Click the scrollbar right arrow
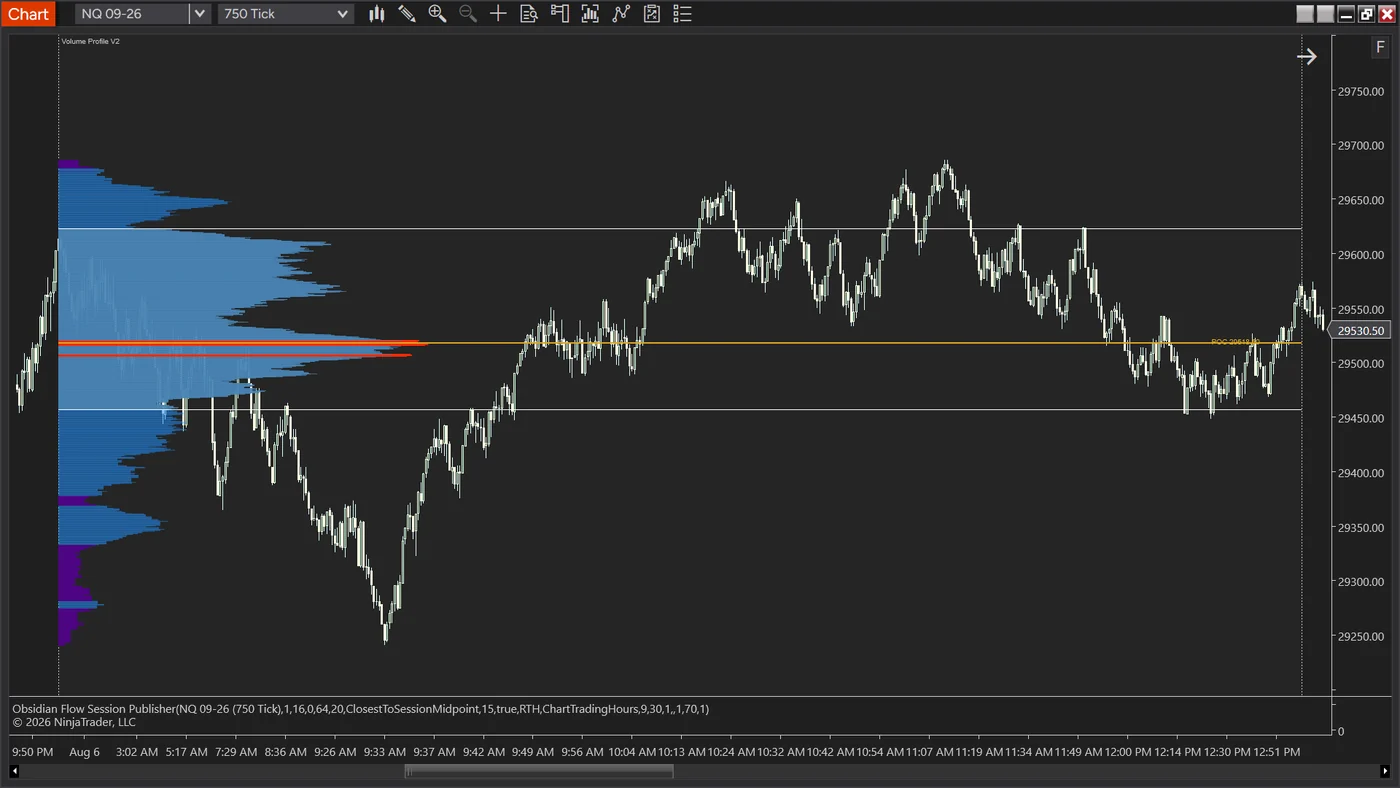 [1385, 771]
